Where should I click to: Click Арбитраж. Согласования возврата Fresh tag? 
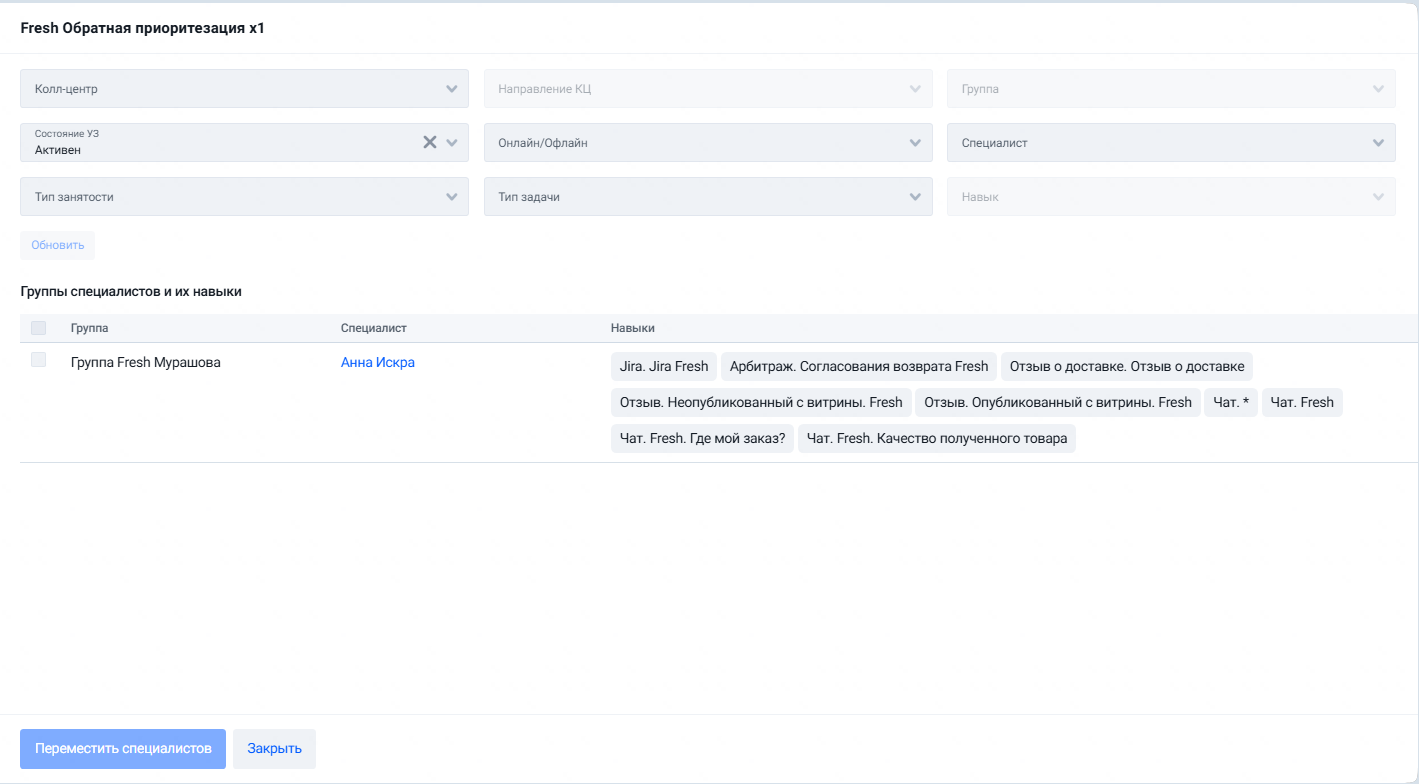click(859, 366)
